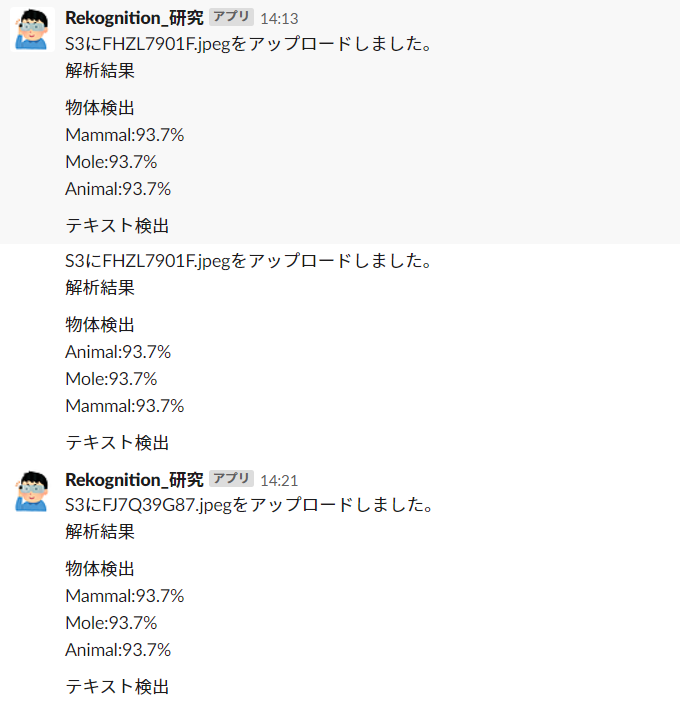Click Mammal:93.7% in the 14:21 message

tap(125, 596)
